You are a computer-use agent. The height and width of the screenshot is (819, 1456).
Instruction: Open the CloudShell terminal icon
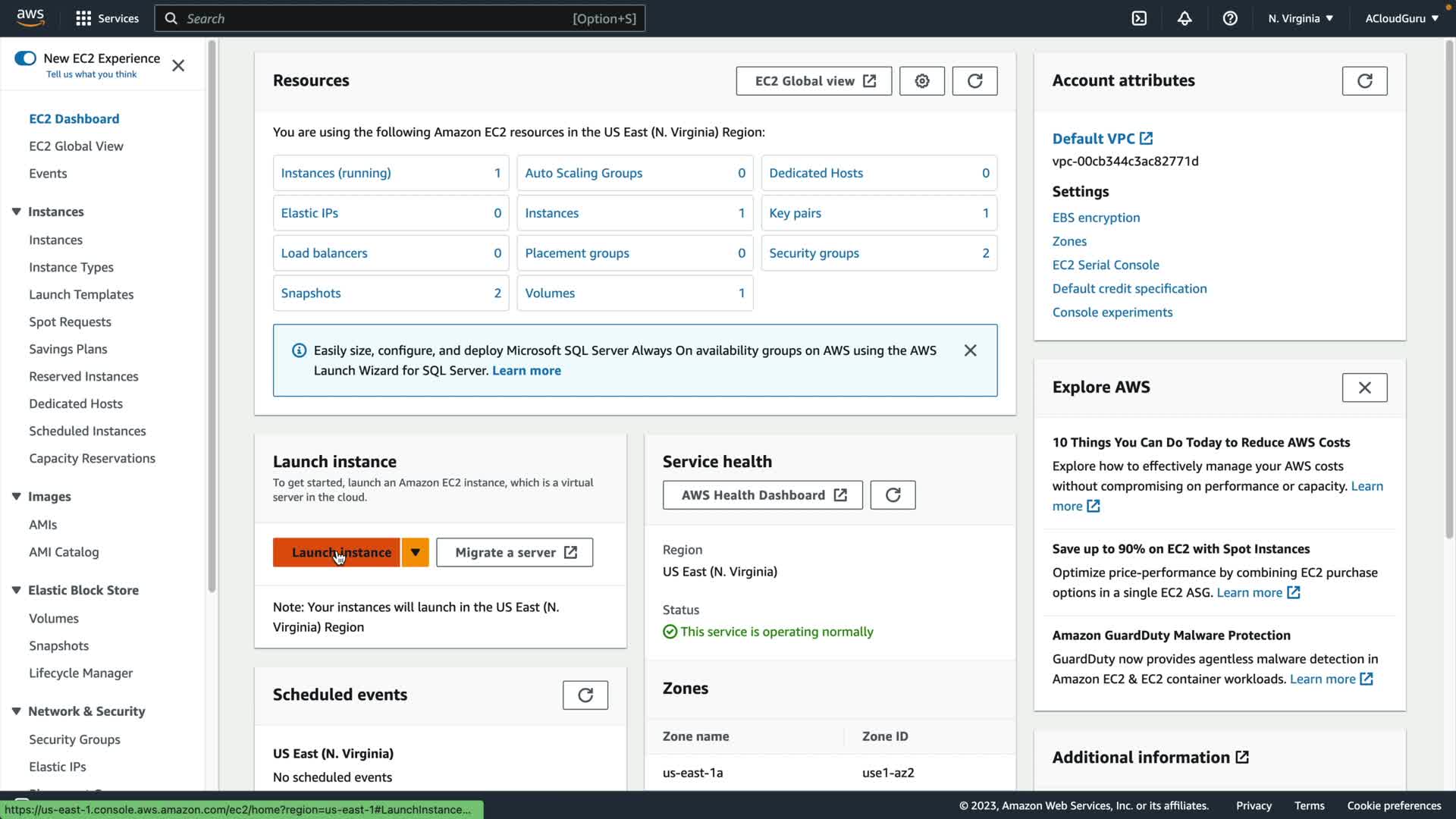point(1139,18)
